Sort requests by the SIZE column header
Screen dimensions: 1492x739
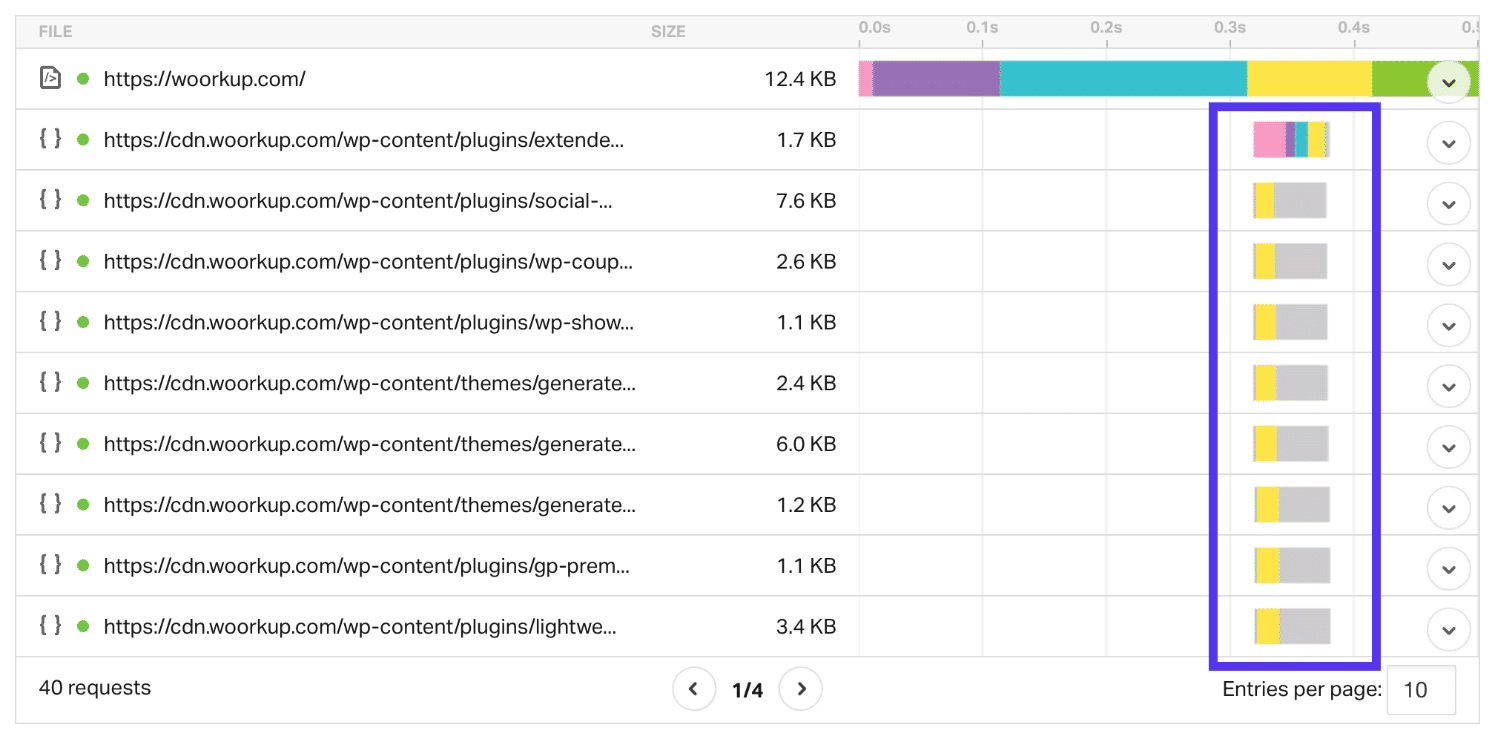click(x=668, y=32)
